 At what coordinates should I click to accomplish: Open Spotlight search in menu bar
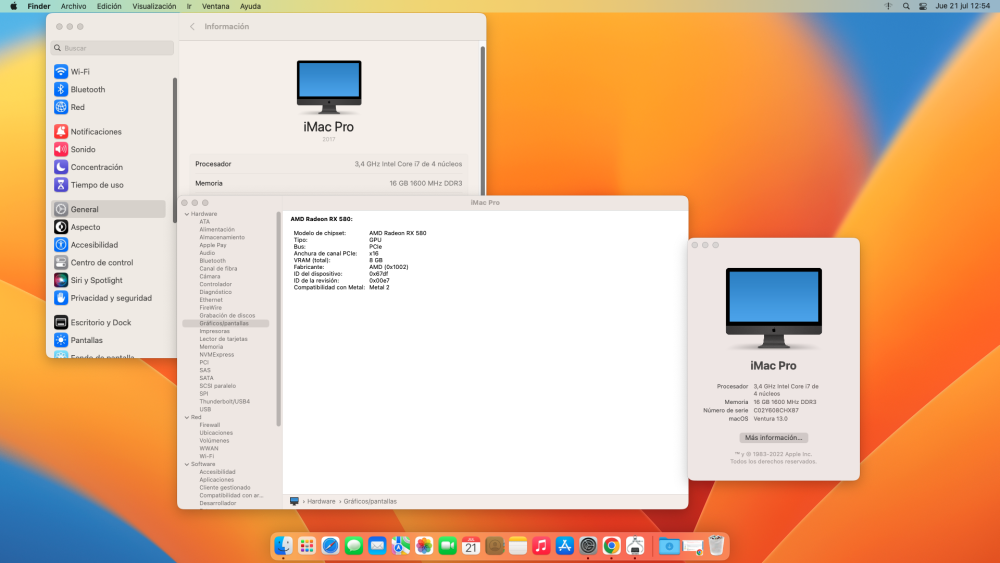tap(906, 6)
